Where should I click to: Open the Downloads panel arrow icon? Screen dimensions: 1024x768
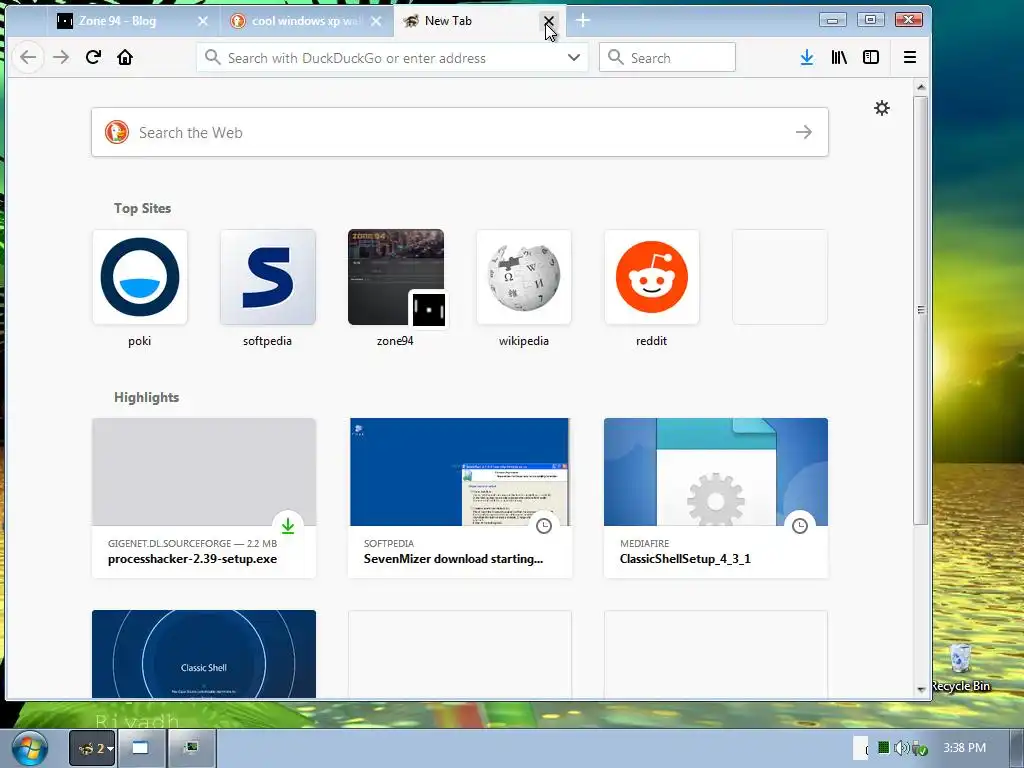[x=807, y=57]
